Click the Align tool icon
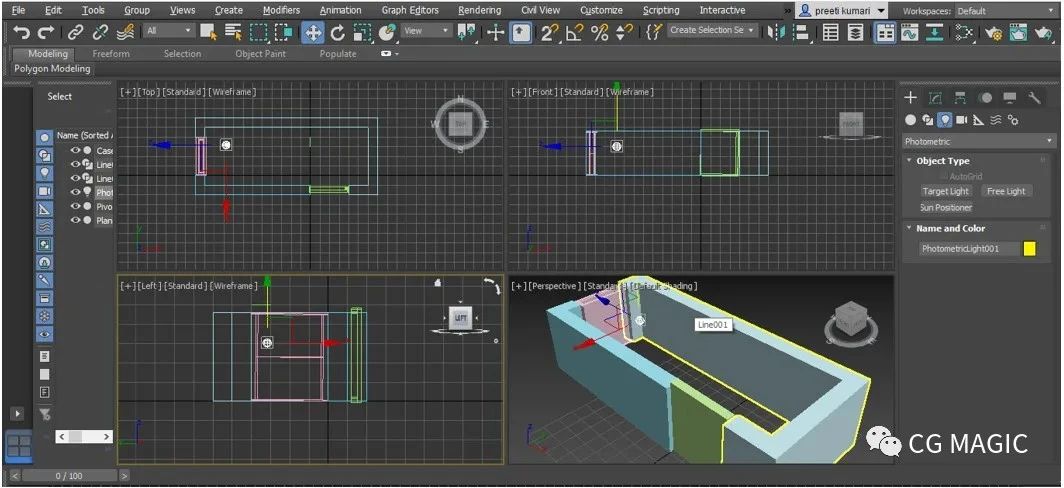Image resolution: width=1064 pixels, height=488 pixels. tap(801, 32)
